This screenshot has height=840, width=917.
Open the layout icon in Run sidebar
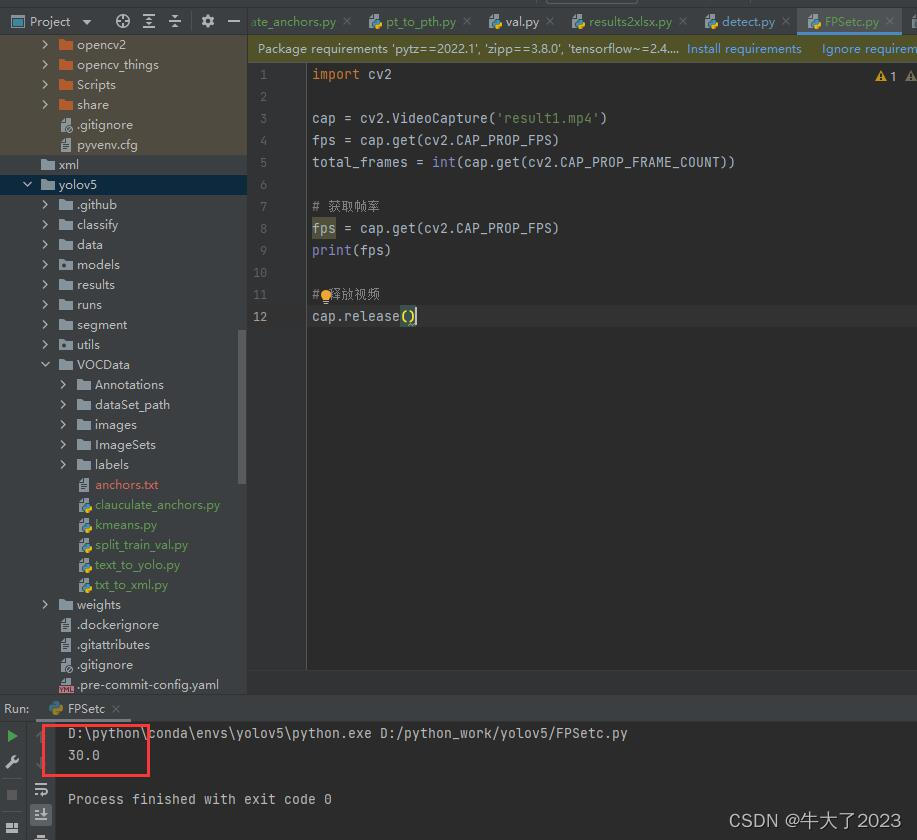click(12, 827)
